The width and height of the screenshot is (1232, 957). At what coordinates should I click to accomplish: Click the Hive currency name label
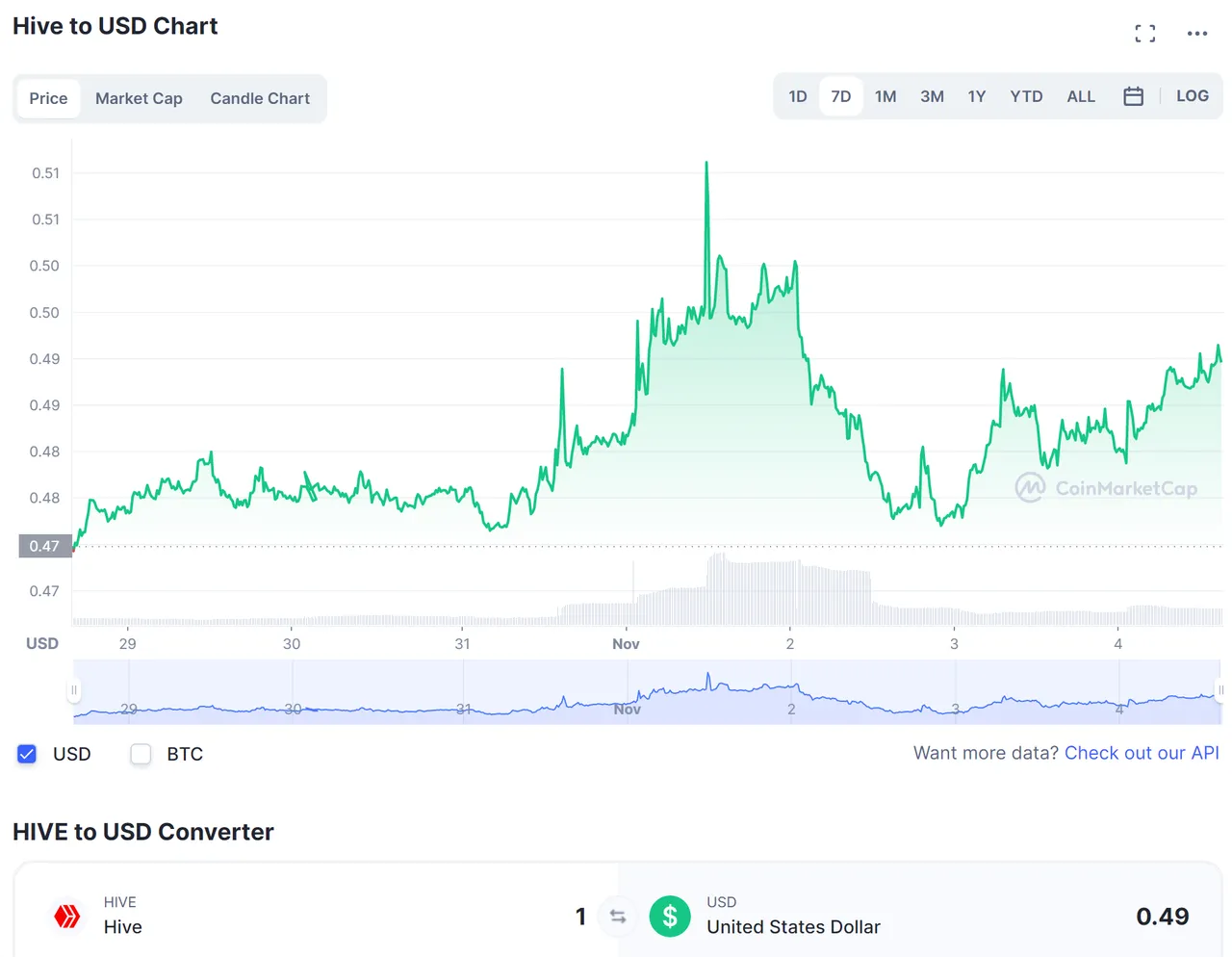(122, 927)
